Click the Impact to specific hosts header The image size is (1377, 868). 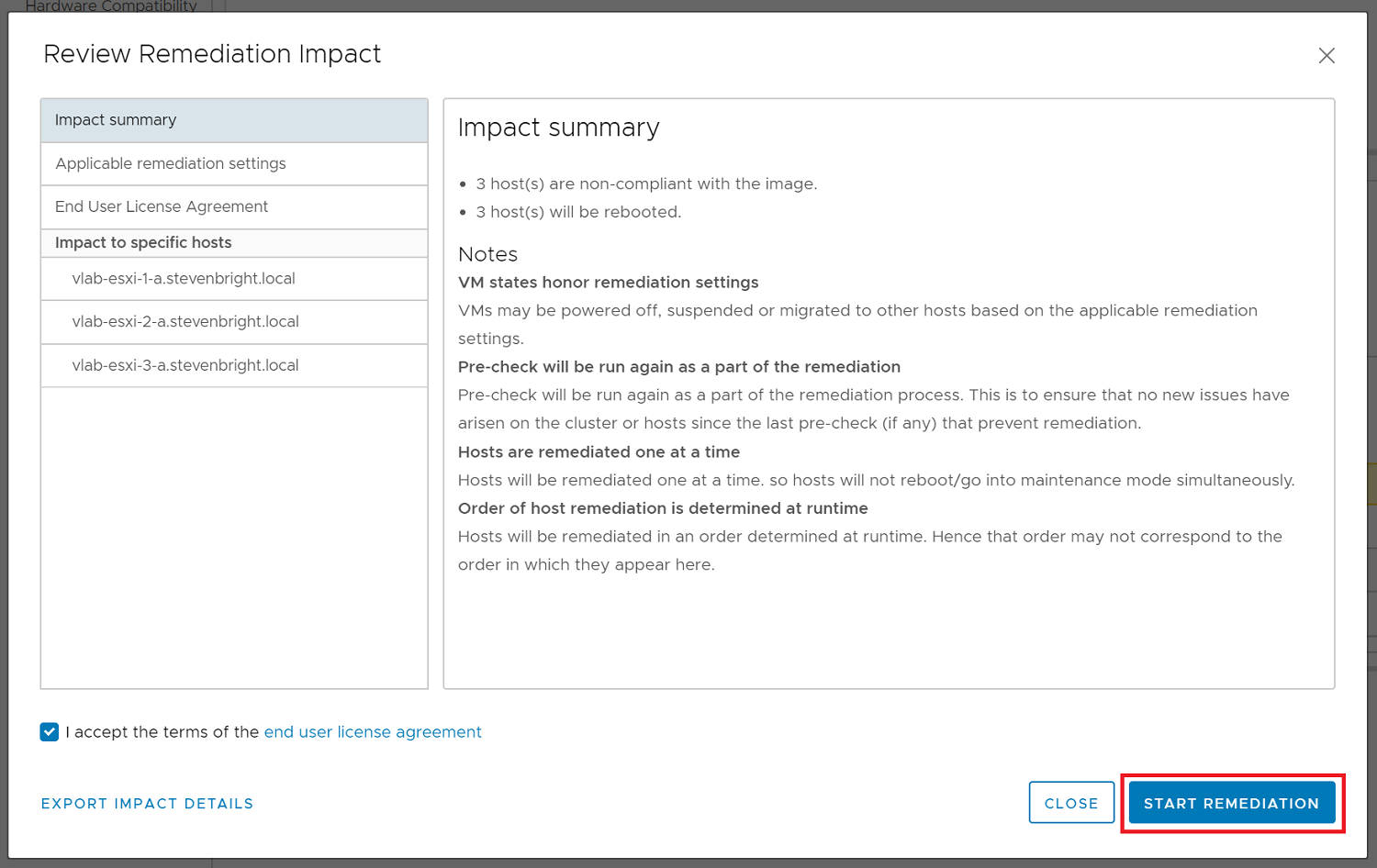[x=143, y=242]
